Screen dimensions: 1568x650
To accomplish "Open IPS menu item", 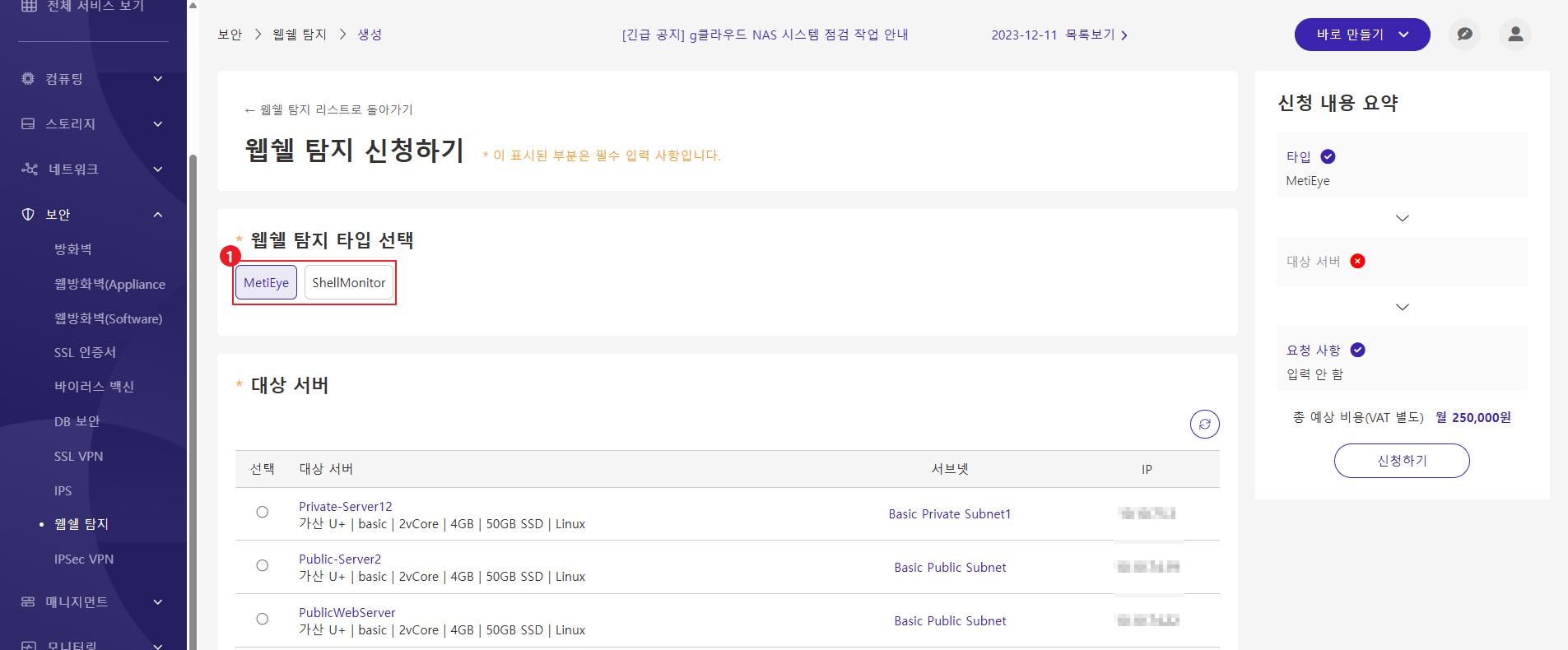I will [x=63, y=490].
